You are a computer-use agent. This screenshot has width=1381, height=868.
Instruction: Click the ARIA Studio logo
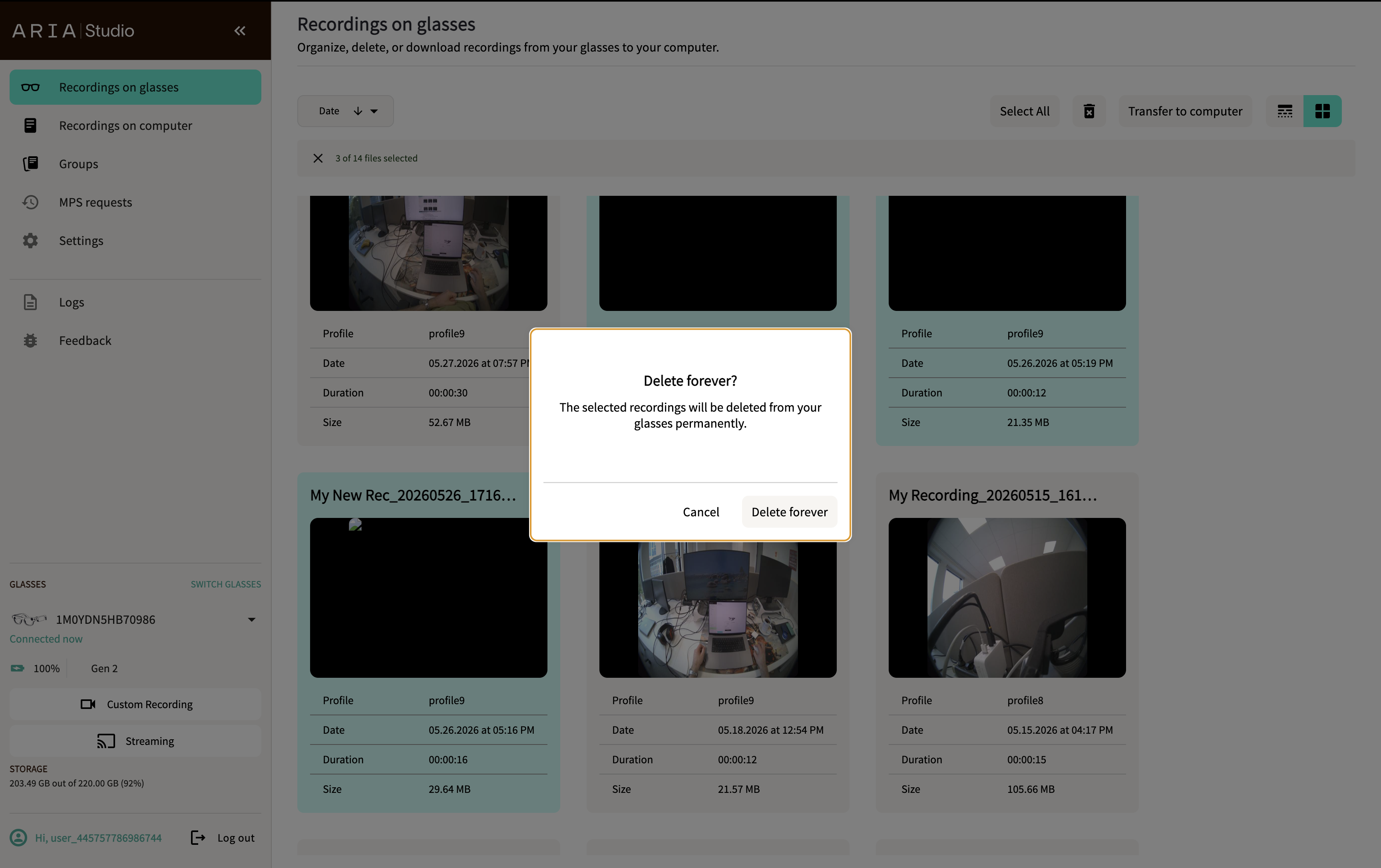tap(74, 31)
